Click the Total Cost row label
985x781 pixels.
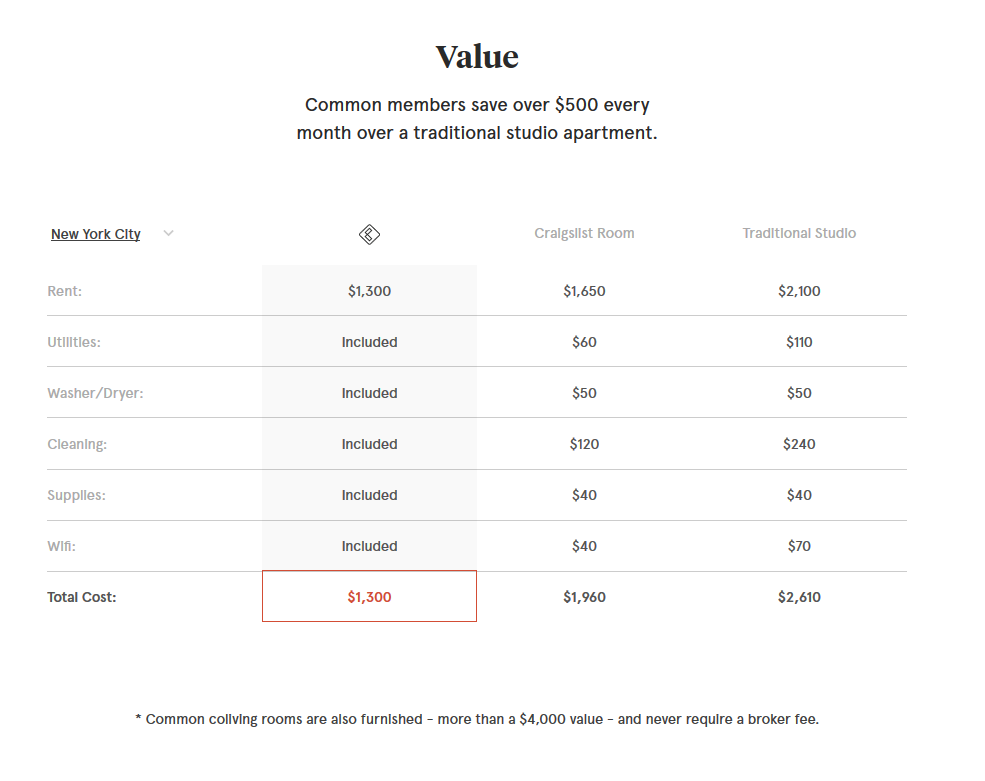[x=82, y=597]
